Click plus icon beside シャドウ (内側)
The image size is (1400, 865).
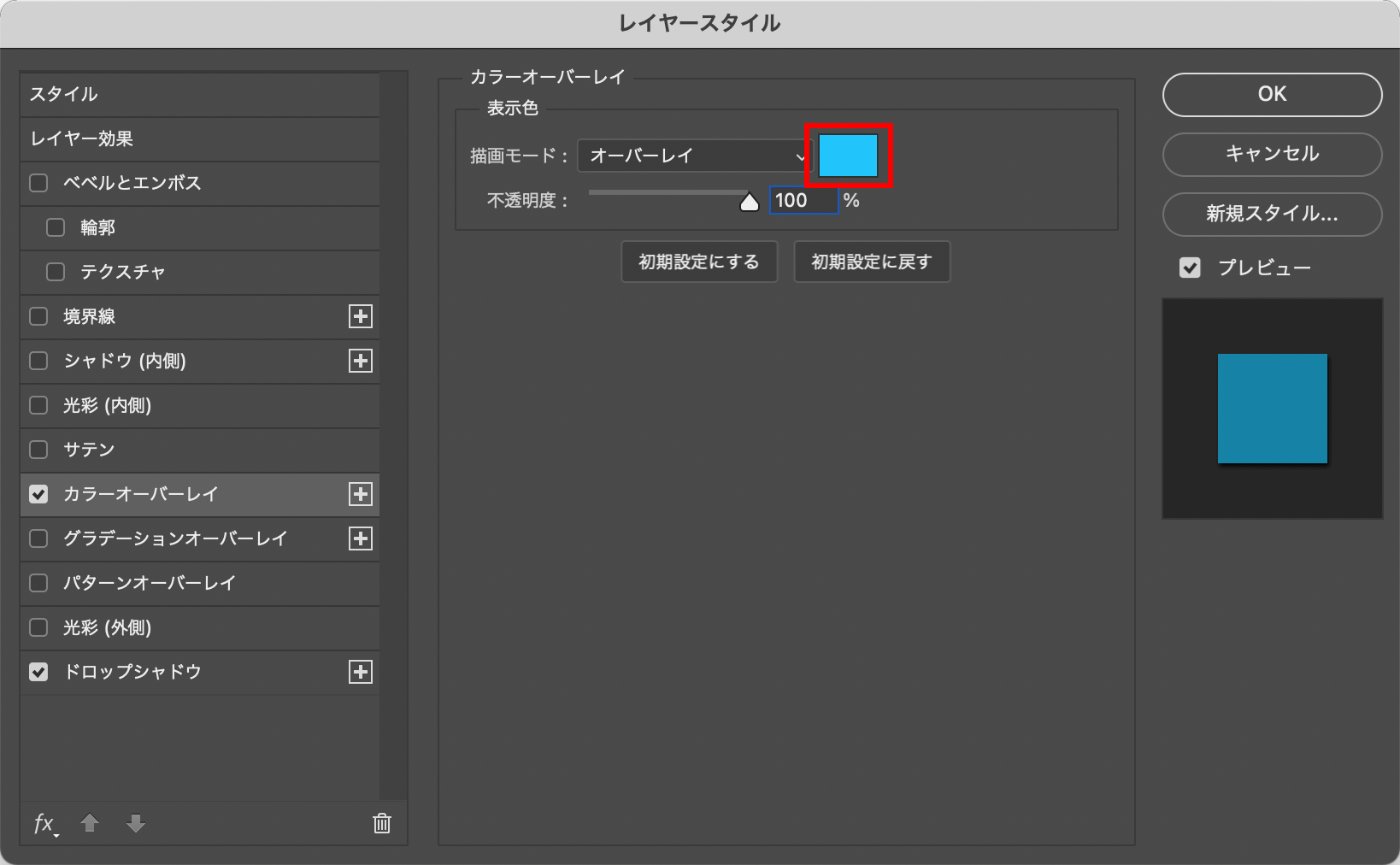(361, 361)
